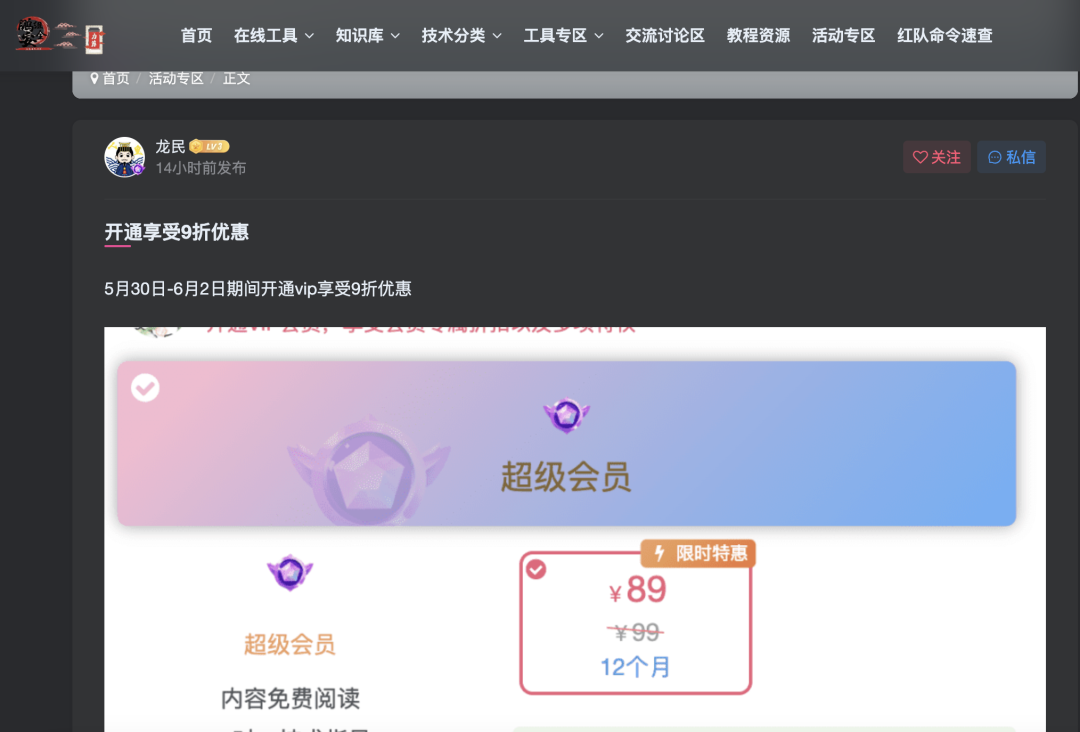Viewport: 1080px width, 732px height.
Task: Select the ¥89 plan red checkmark
Action: 536,569
